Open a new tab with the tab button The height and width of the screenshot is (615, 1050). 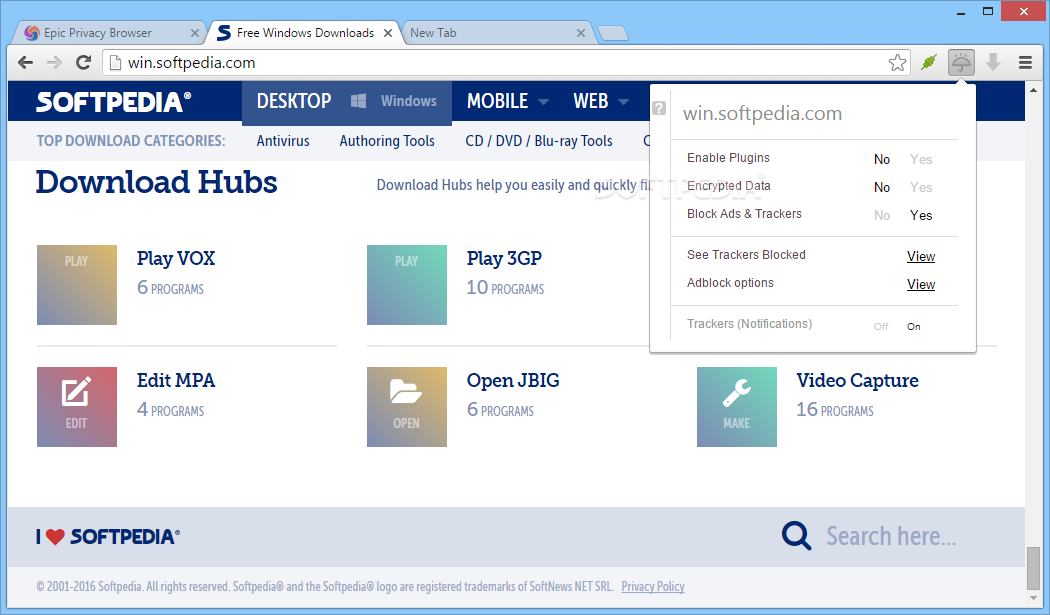pos(613,33)
